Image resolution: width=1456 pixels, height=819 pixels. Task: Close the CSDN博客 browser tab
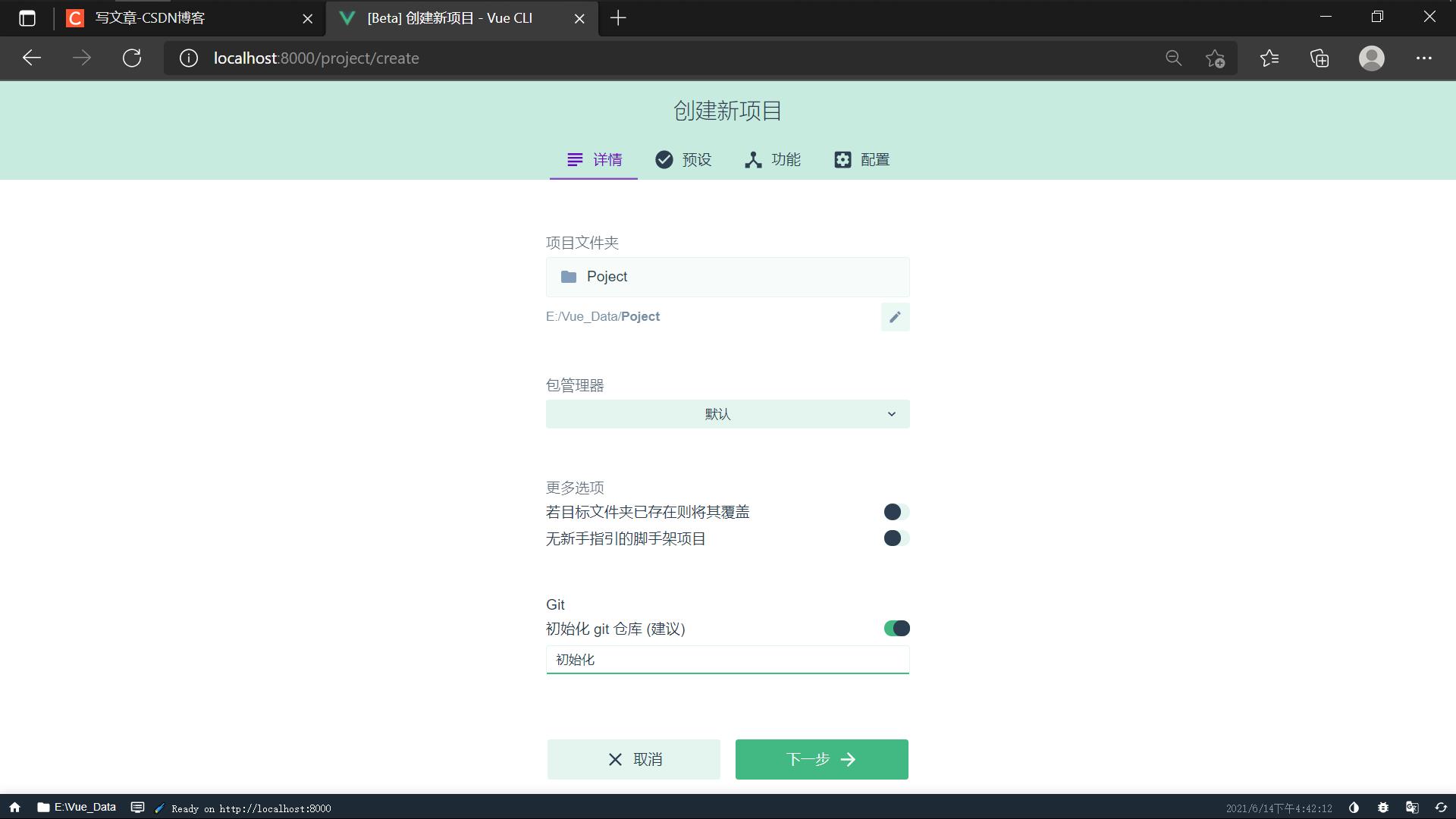(307, 18)
